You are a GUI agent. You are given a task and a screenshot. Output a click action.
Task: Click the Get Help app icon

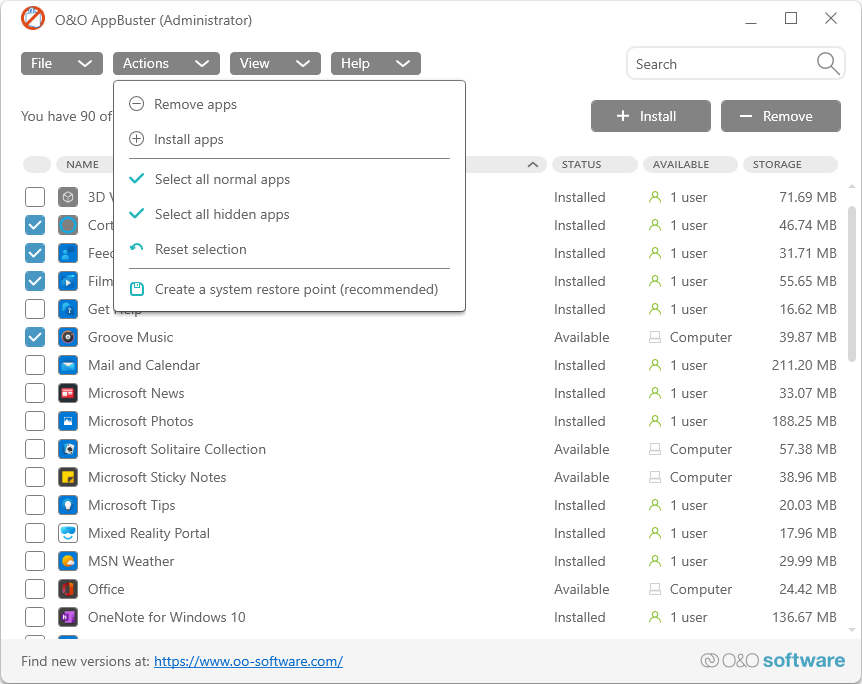[x=68, y=309]
